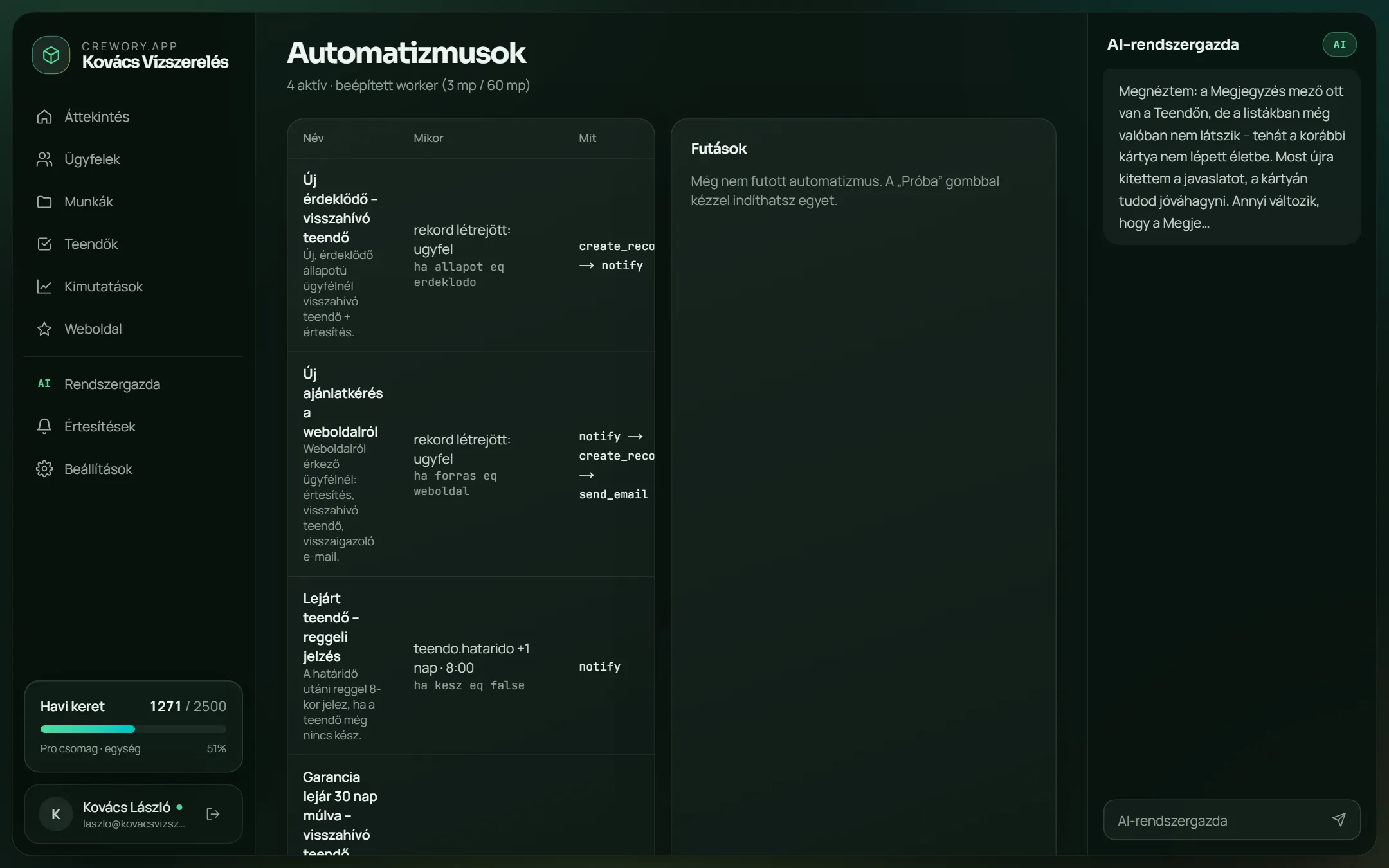Go to Weboldal menu item

(134, 329)
